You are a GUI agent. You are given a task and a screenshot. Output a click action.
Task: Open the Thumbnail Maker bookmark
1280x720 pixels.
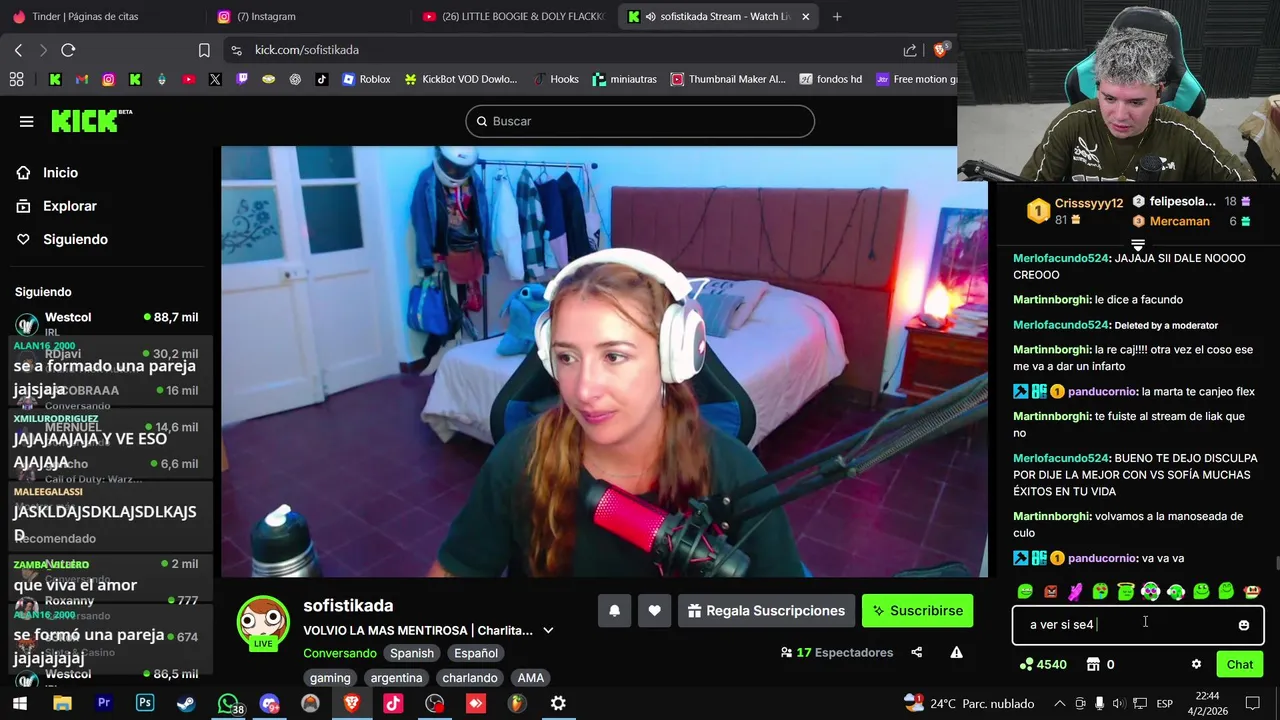coord(728,79)
